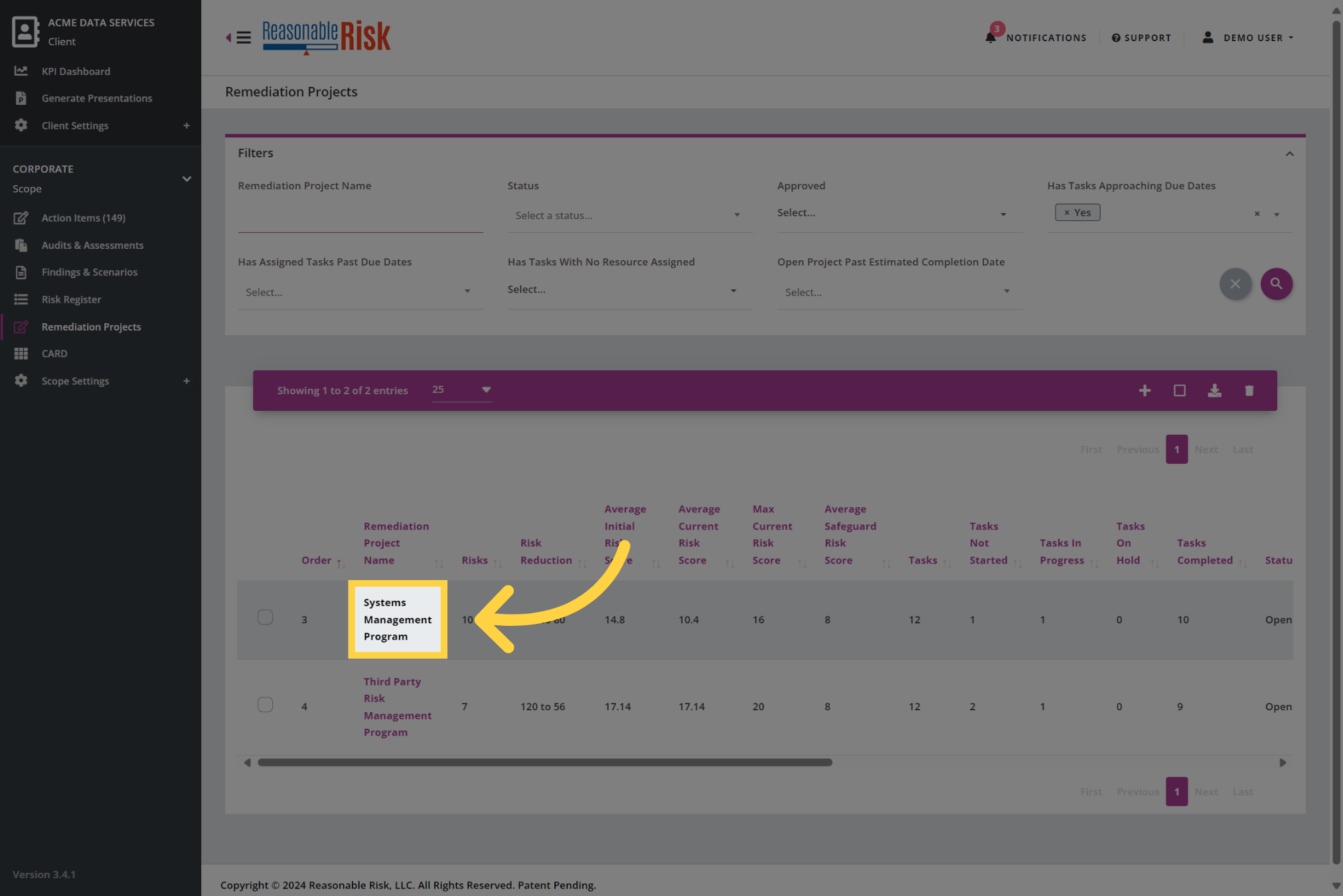Click the purple search filter button
Image resolution: width=1343 pixels, height=896 pixels.
click(1276, 284)
